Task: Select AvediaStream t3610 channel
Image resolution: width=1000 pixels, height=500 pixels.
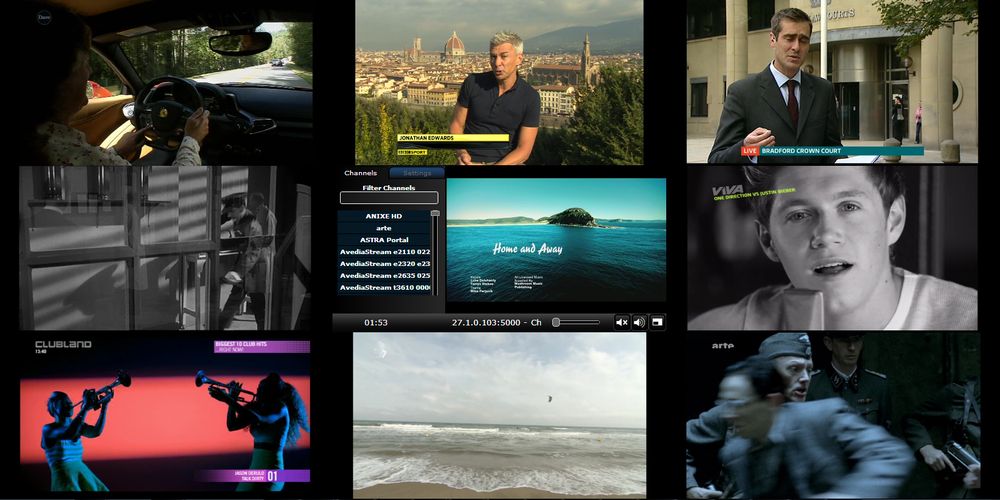Action: [384, 288]
